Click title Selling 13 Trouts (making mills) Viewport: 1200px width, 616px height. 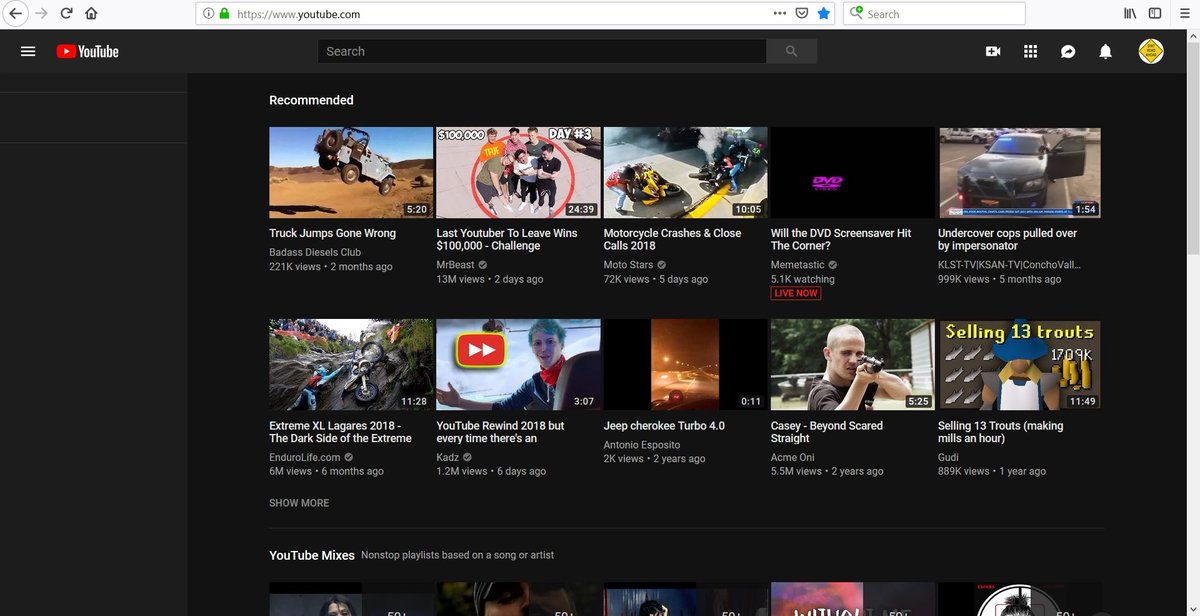(1000, 432)
